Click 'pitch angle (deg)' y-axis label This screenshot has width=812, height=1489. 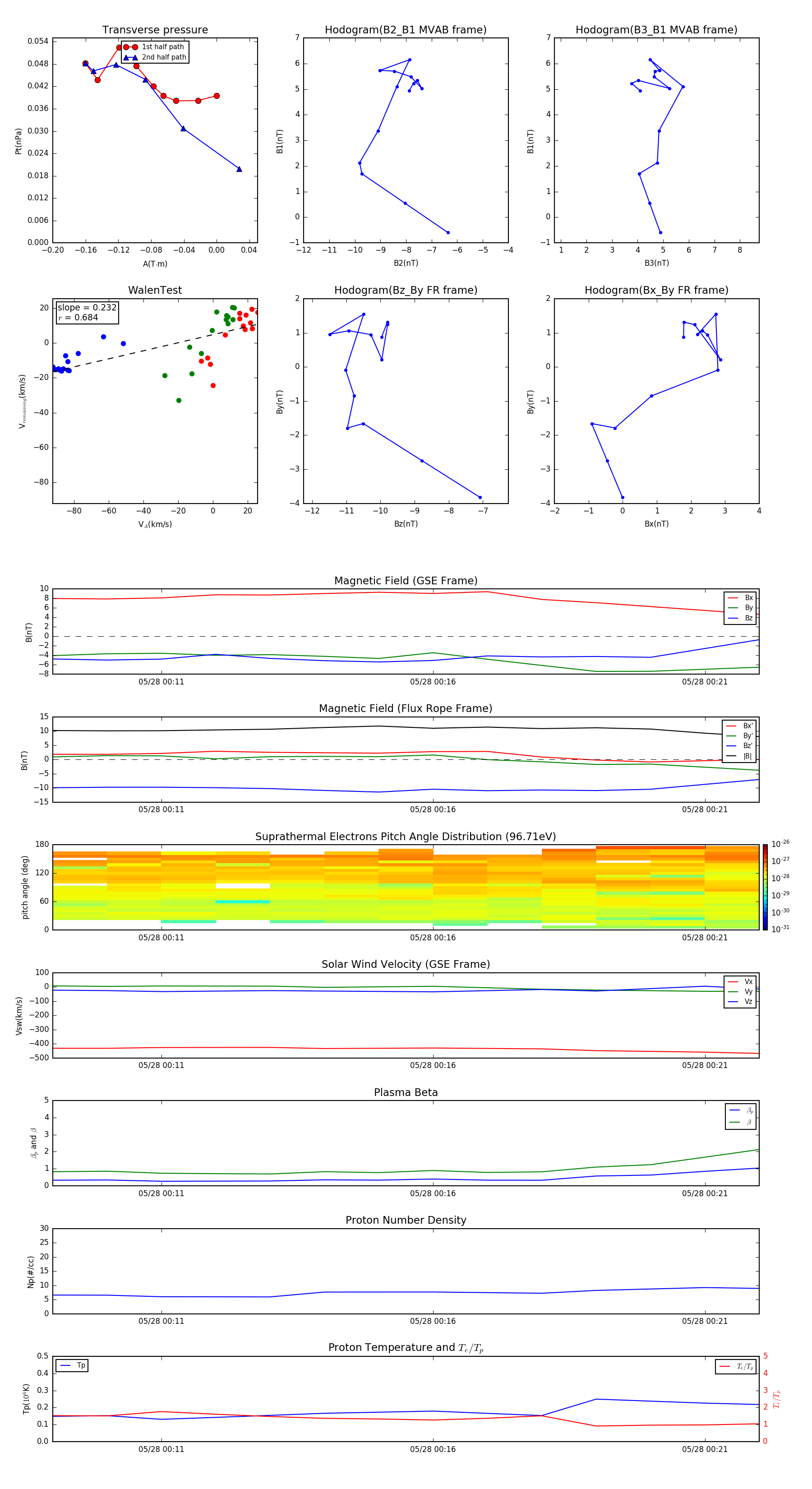25,887
